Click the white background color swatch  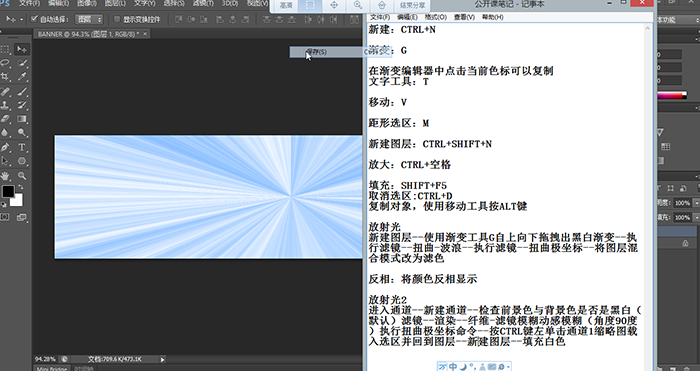point(18,201)
